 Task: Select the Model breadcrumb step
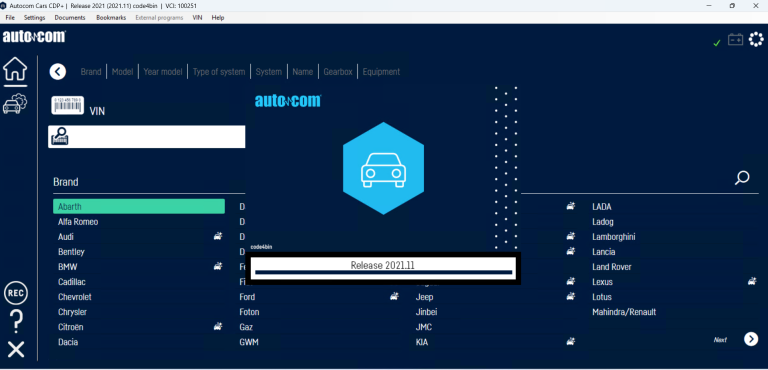[122, 72]
